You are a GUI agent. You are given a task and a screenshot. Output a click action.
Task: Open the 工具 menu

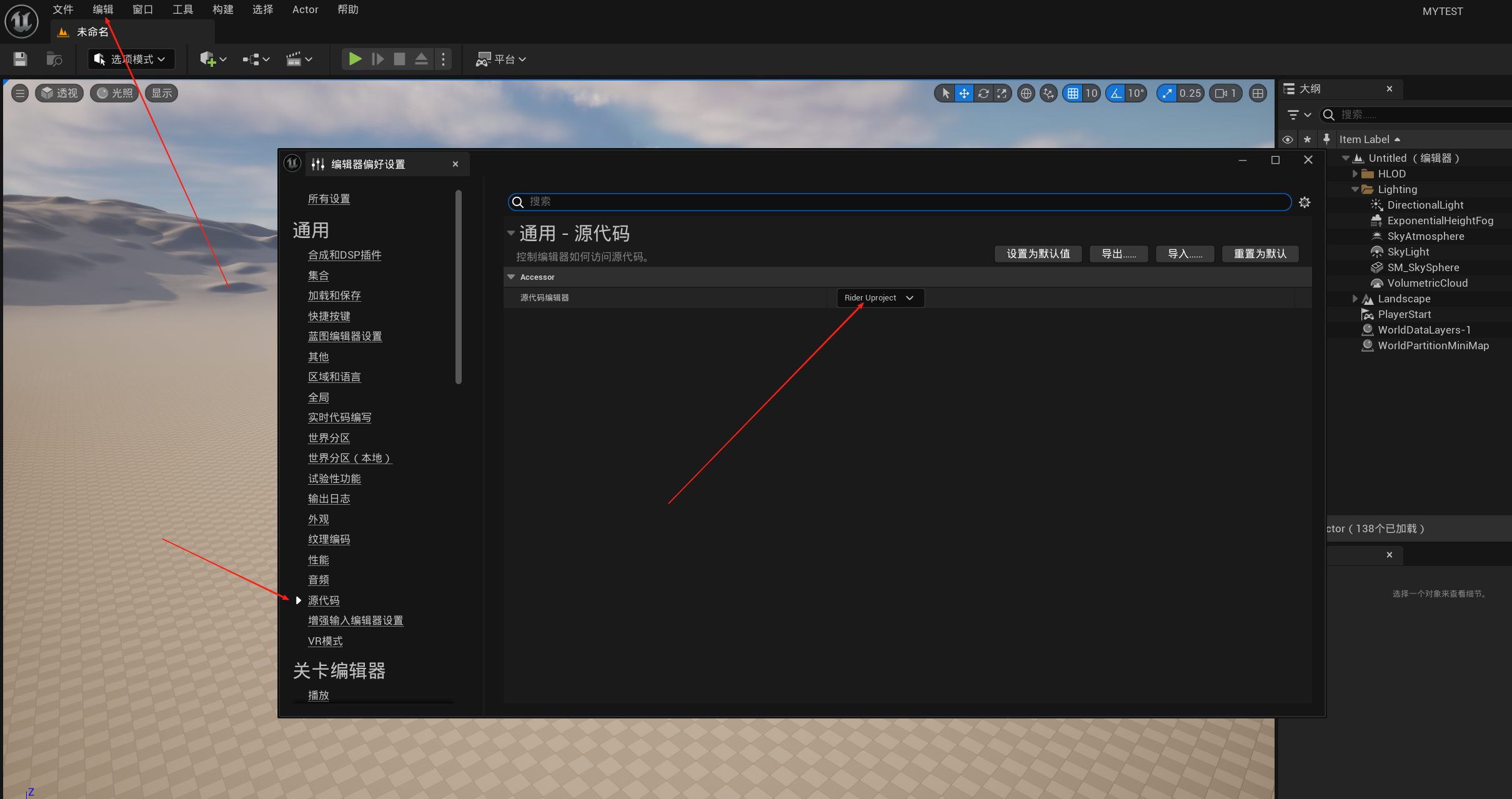pyautogui.click(x=182, y=9)
